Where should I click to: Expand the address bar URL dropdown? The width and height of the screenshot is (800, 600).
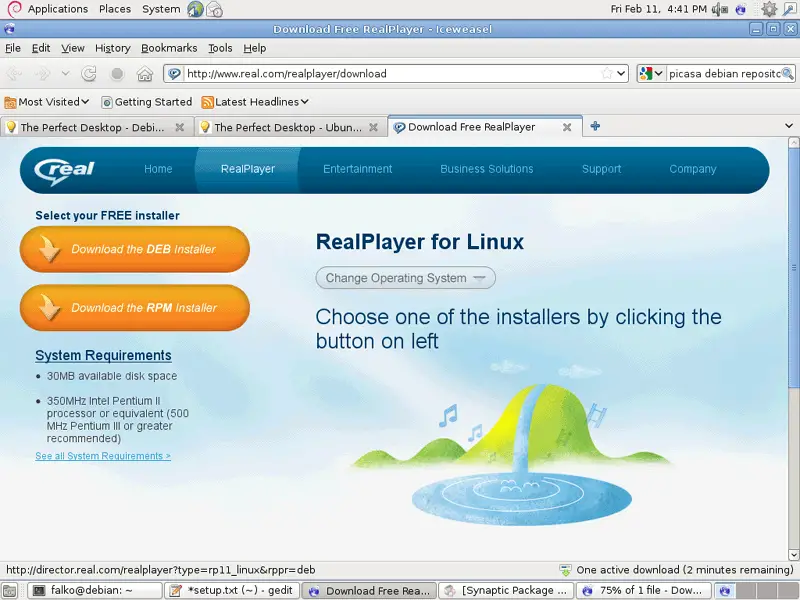point(621,73)
